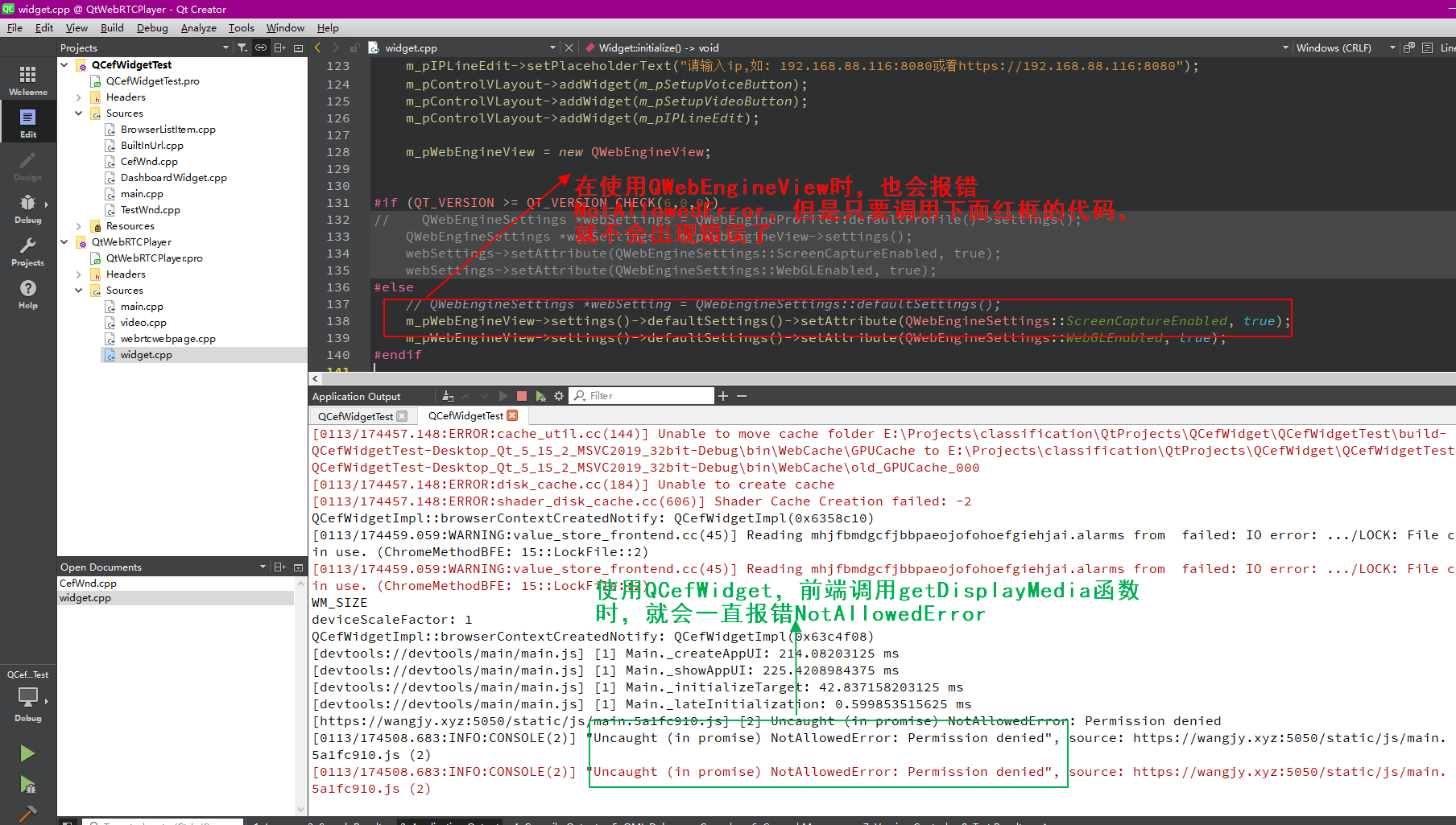Select CefWnd.cpp in Open Documents
Image resolution: width=1456 pixels, height=825 pixels.
tap(88, 583)
